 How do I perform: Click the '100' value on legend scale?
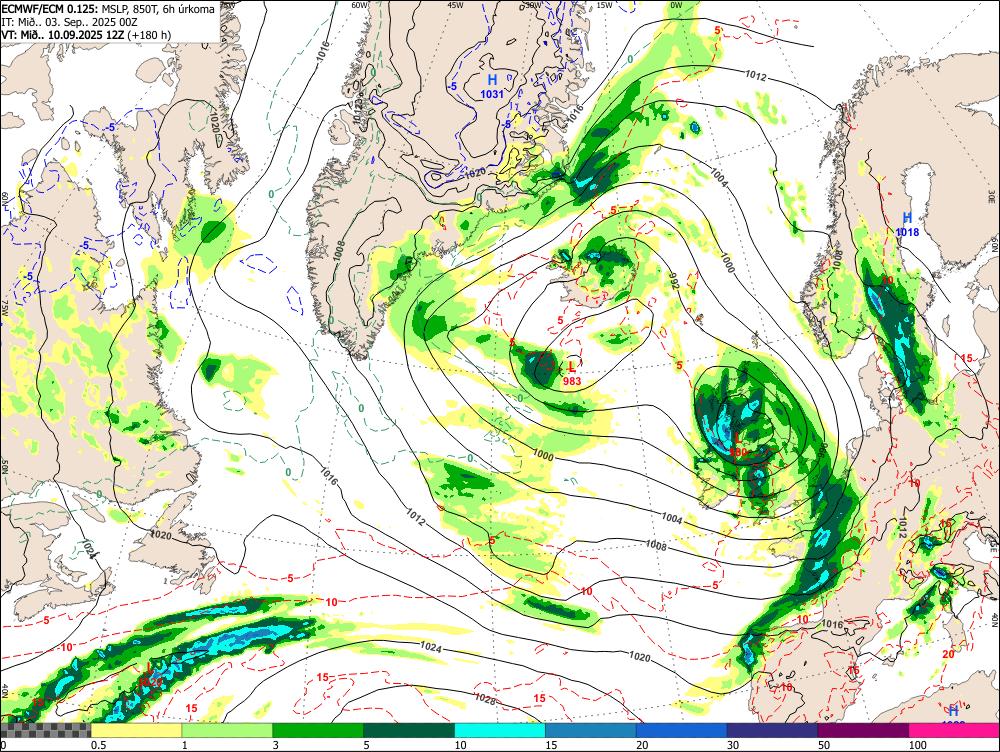click(918, 745)
